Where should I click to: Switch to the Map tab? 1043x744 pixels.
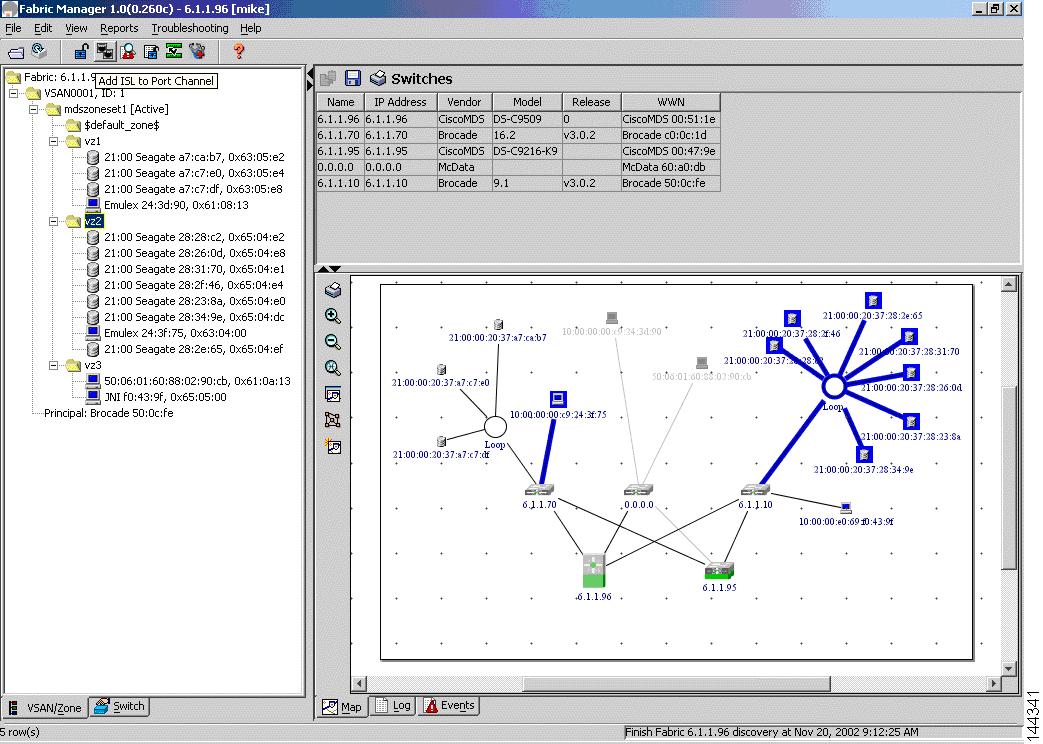(342, 706)
